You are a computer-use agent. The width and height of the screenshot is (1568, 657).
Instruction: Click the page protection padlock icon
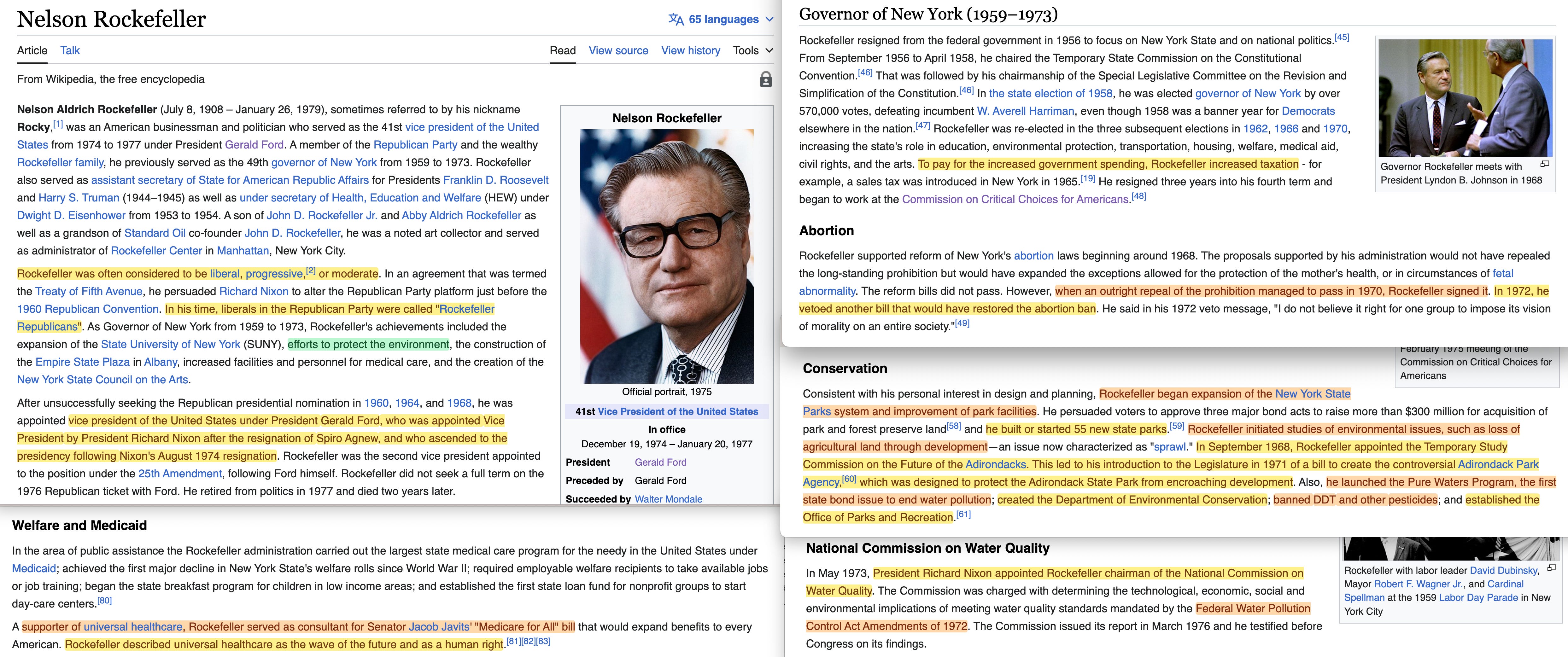pyautogui.click(x=766, y=79)
